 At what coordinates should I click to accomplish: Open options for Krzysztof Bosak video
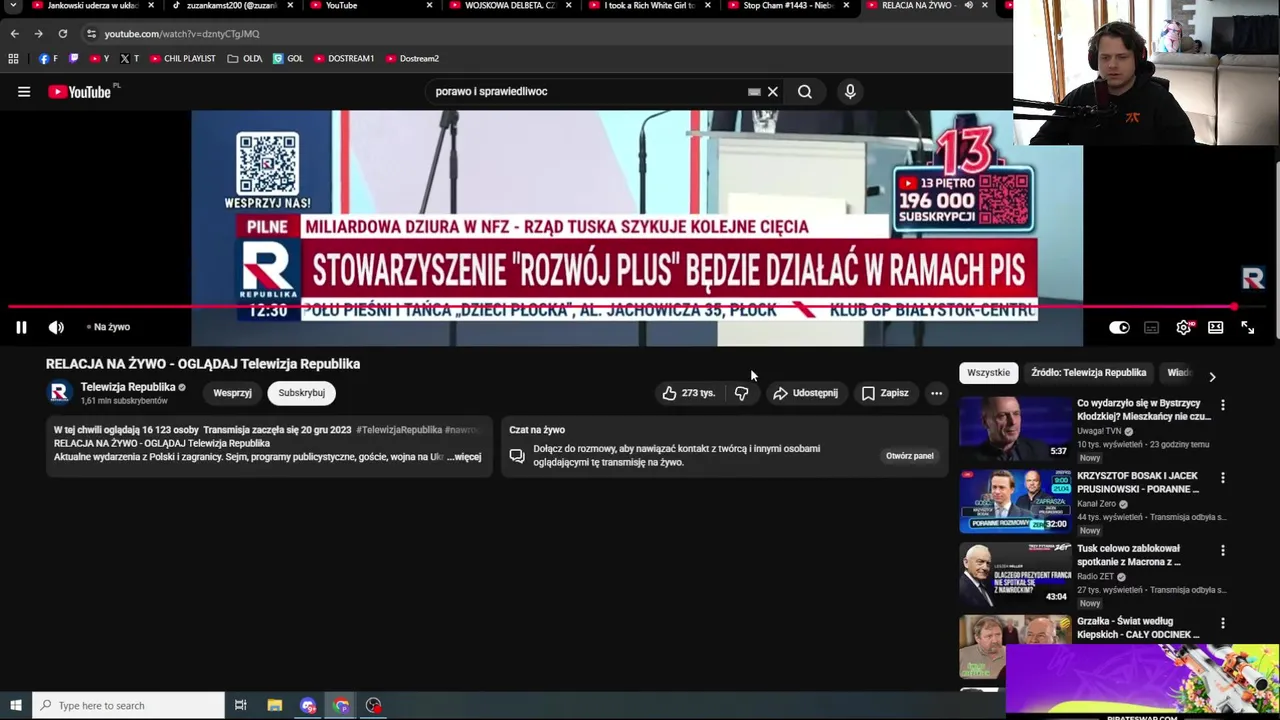[x=1222, y=478]
